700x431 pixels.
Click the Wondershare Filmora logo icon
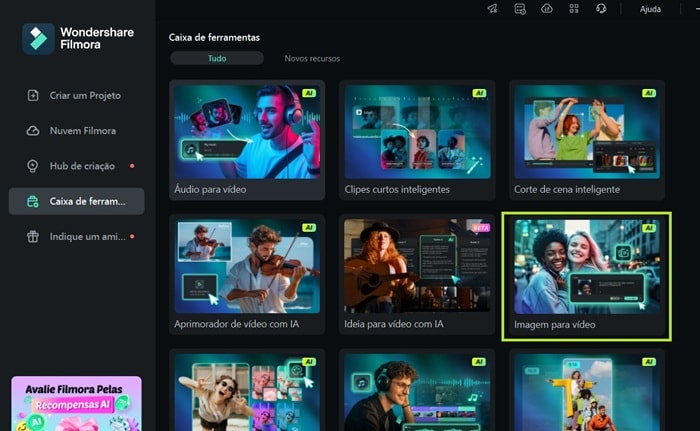pos(38,39)
